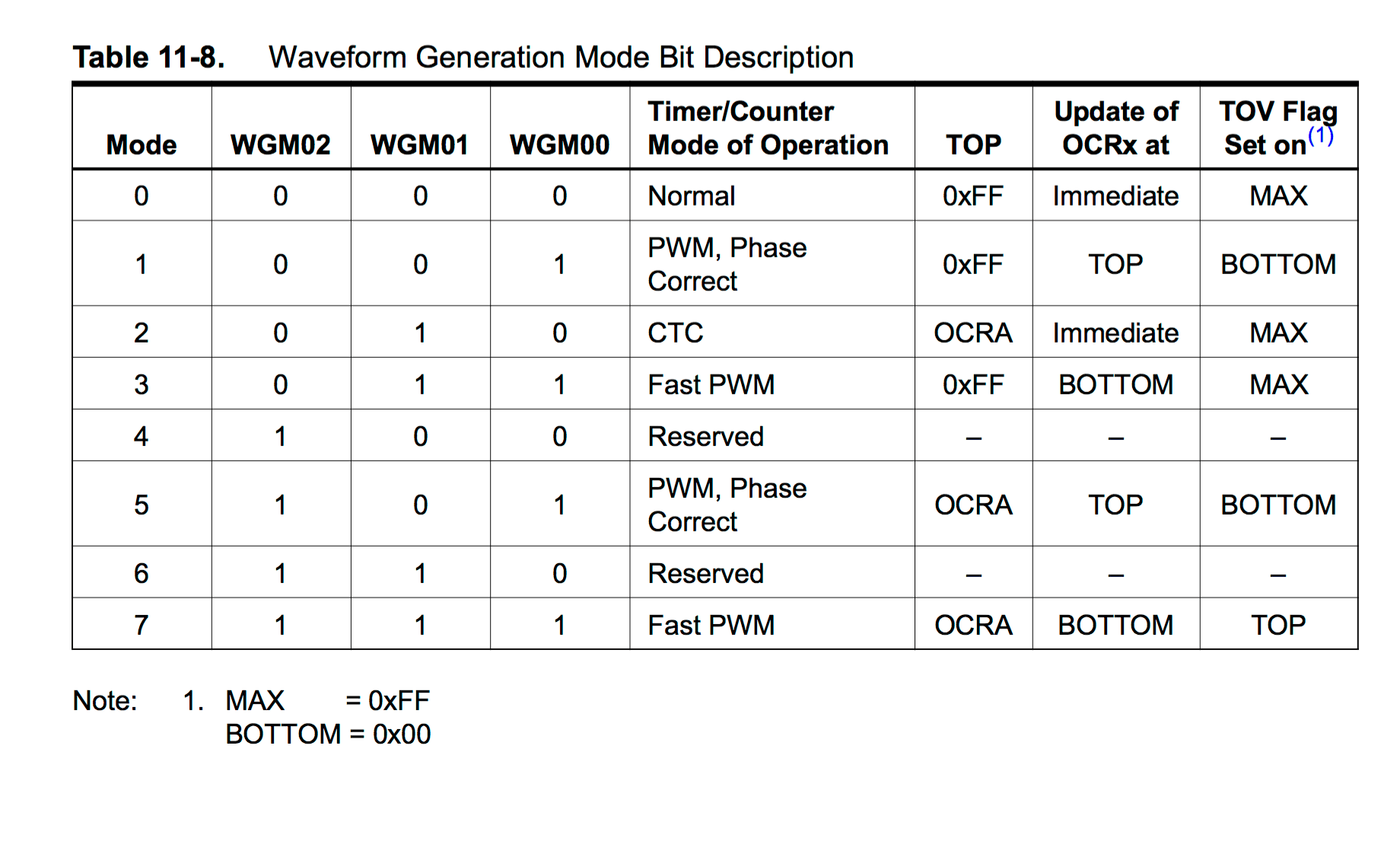The image size is (1400, 854).
Task: Click the BOTTOM = 0x00 note text
Action: 329,734
